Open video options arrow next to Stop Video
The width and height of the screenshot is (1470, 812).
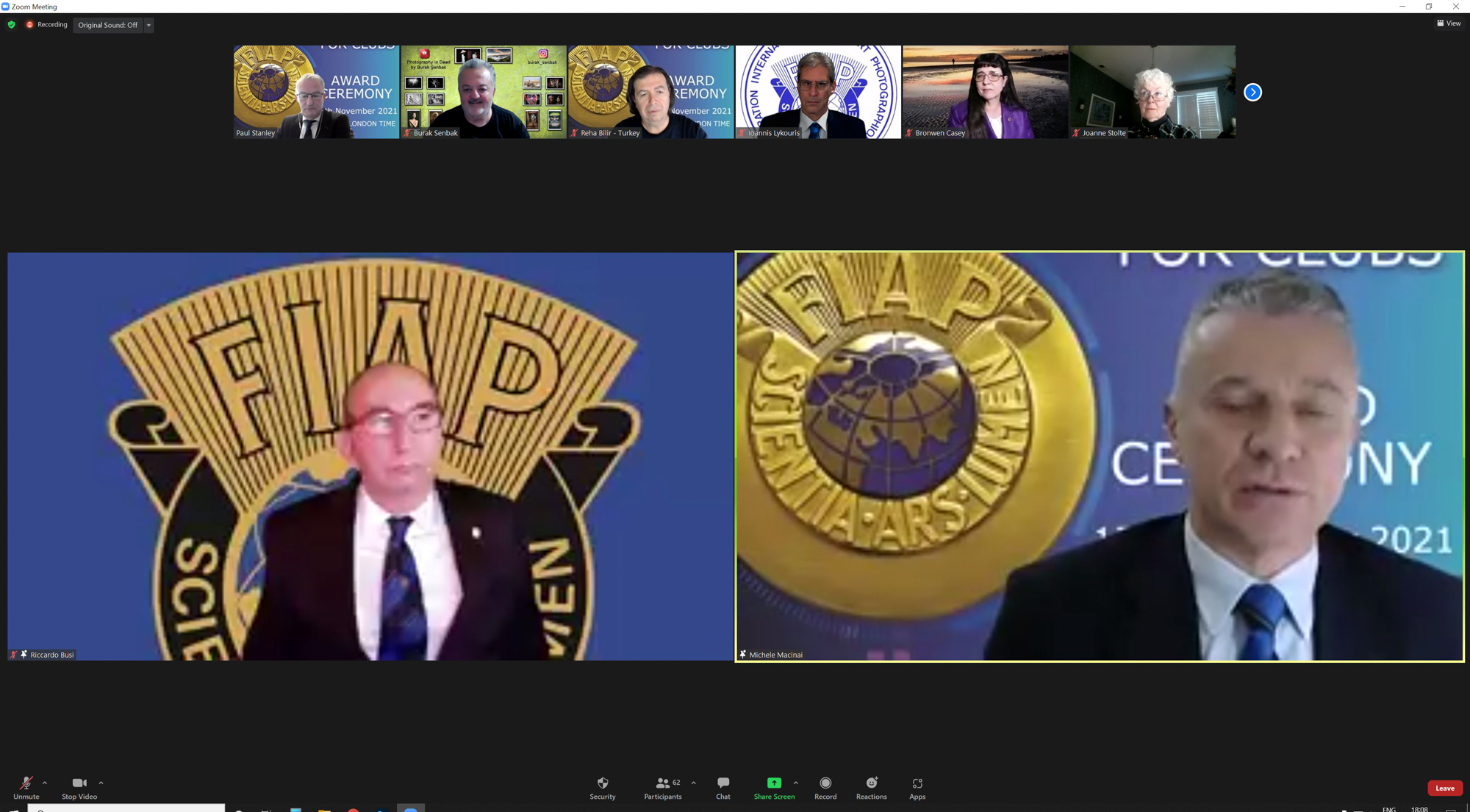coord(101,783)
